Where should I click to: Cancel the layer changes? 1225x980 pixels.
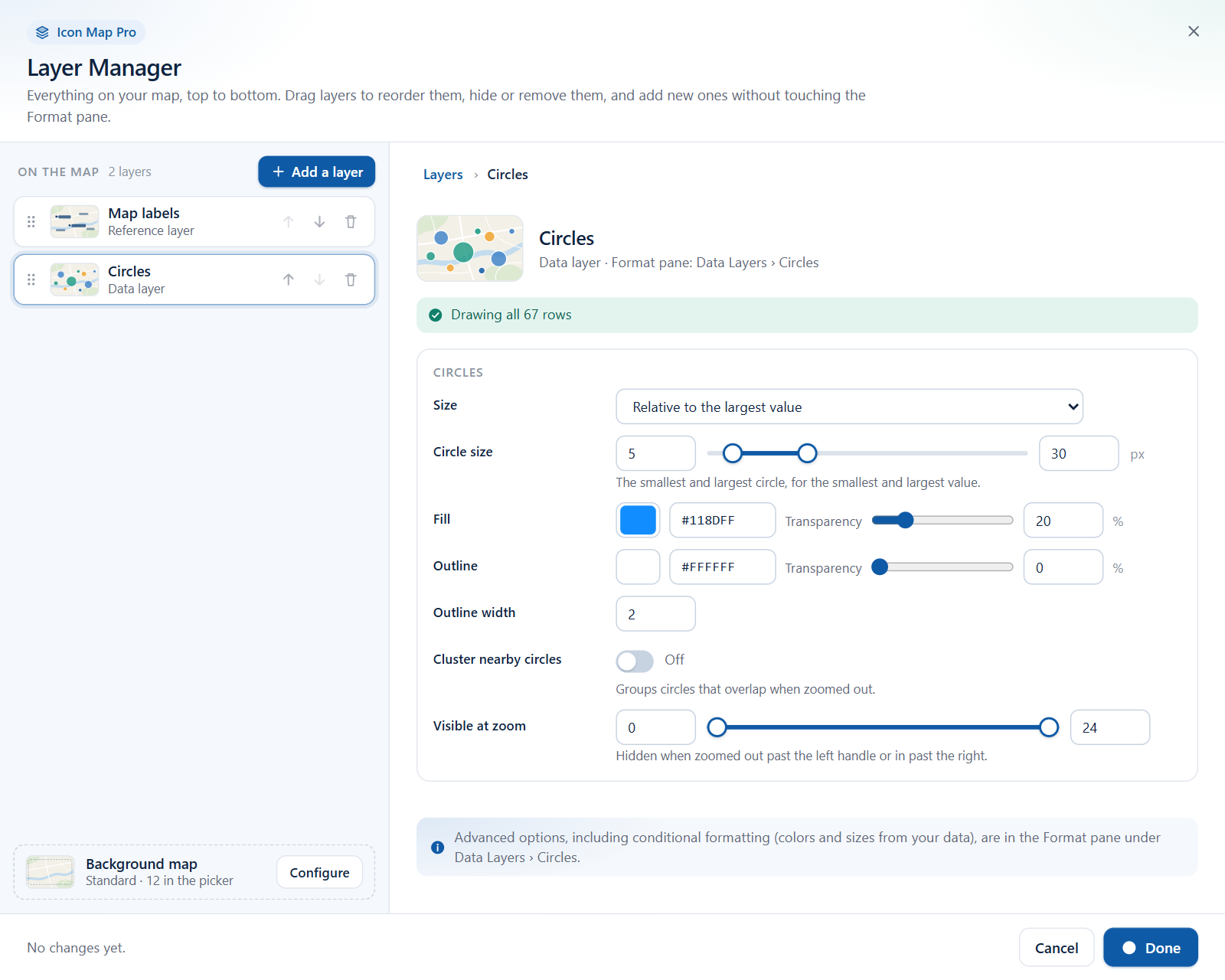(x=1057, y=948)
